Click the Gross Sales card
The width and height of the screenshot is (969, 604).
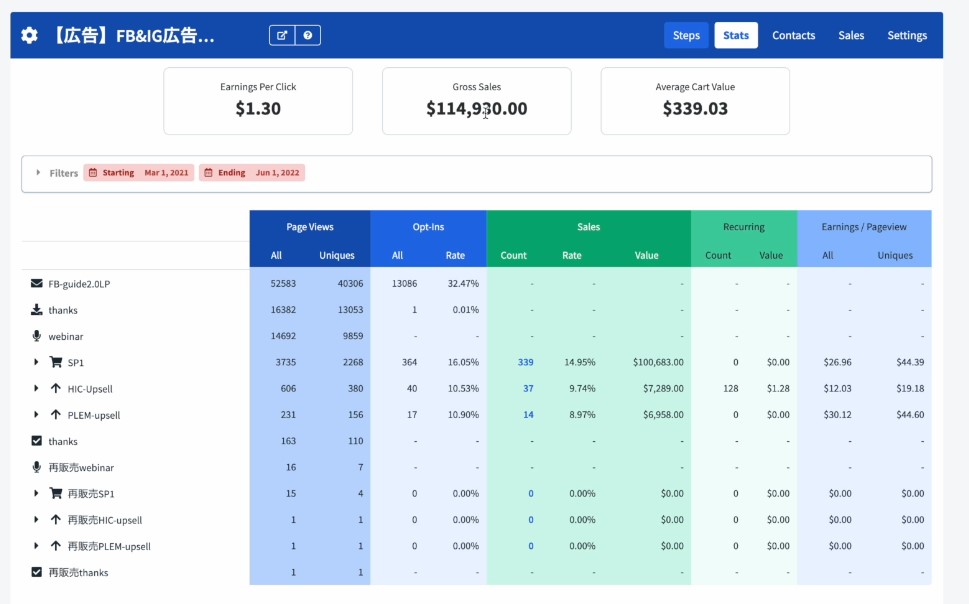(x=476, y=101)
